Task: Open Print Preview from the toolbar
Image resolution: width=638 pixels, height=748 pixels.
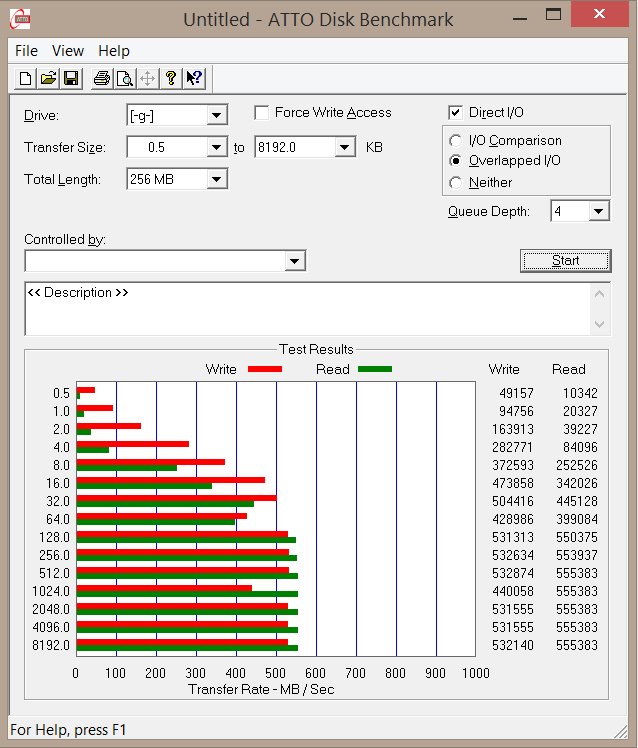Action: [x=124, y=79]
